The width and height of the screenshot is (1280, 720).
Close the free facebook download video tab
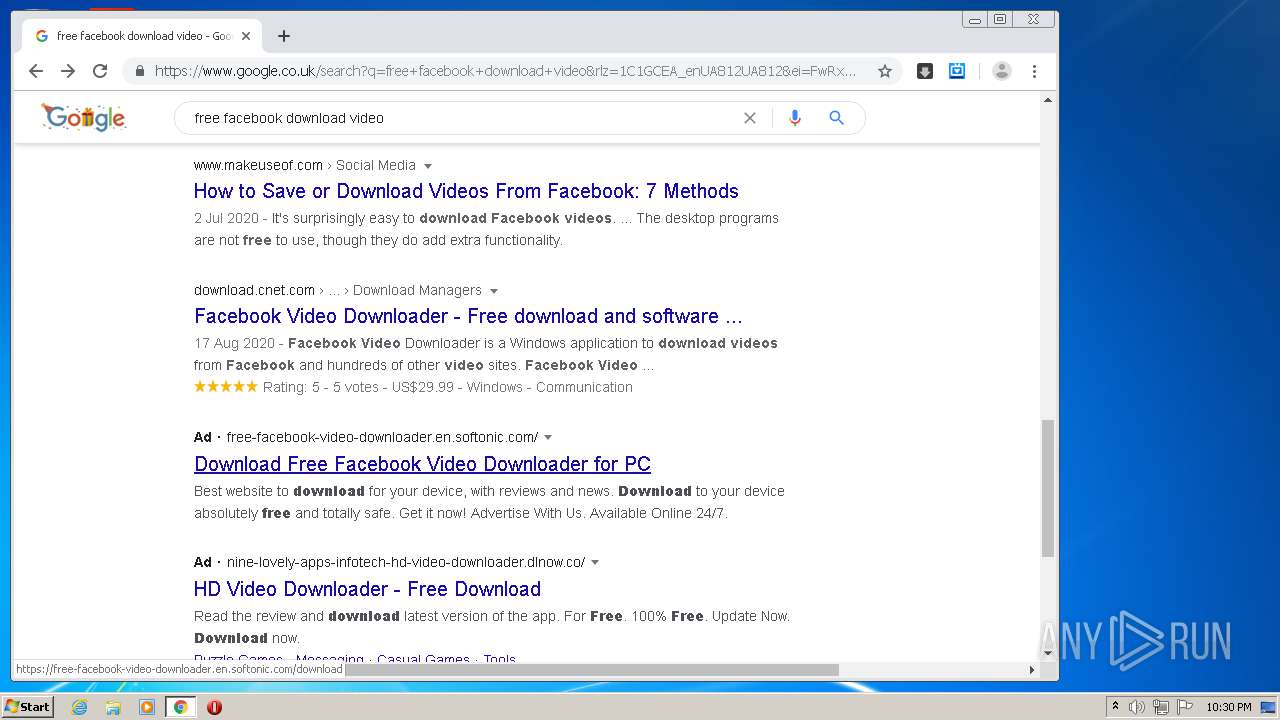(246, 36)
